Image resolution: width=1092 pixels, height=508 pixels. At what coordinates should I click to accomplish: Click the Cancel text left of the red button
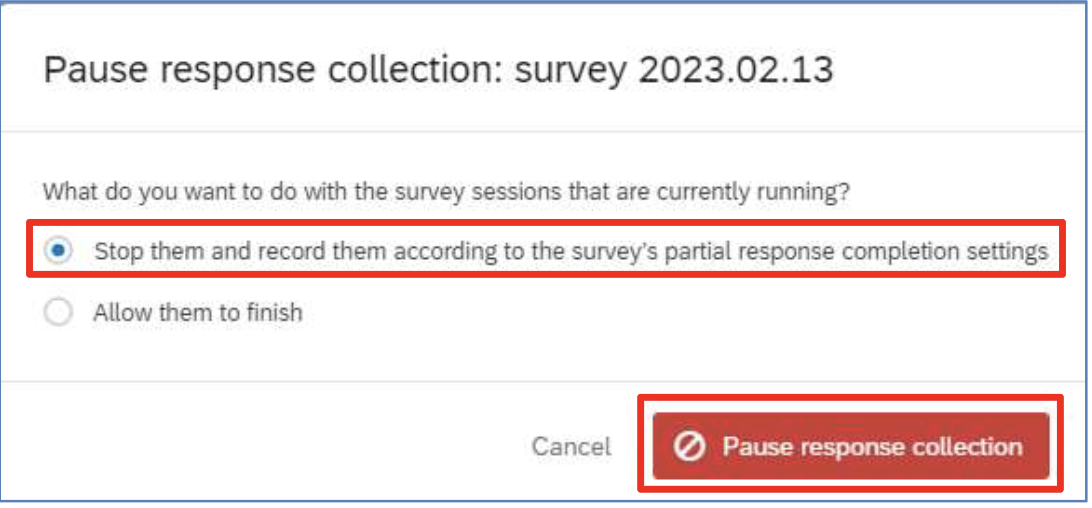(x=572, y=447)
